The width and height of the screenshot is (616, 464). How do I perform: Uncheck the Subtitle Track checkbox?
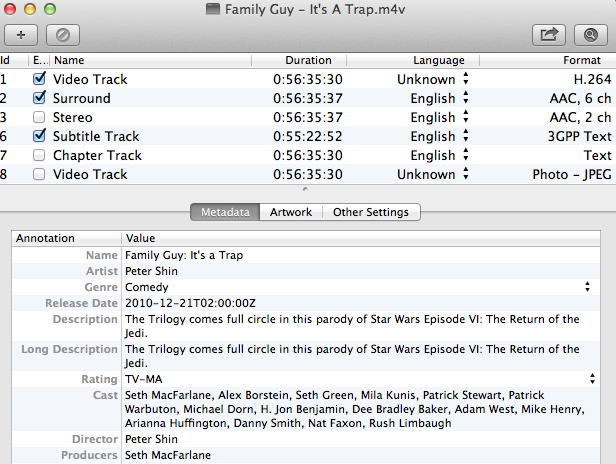39,136
